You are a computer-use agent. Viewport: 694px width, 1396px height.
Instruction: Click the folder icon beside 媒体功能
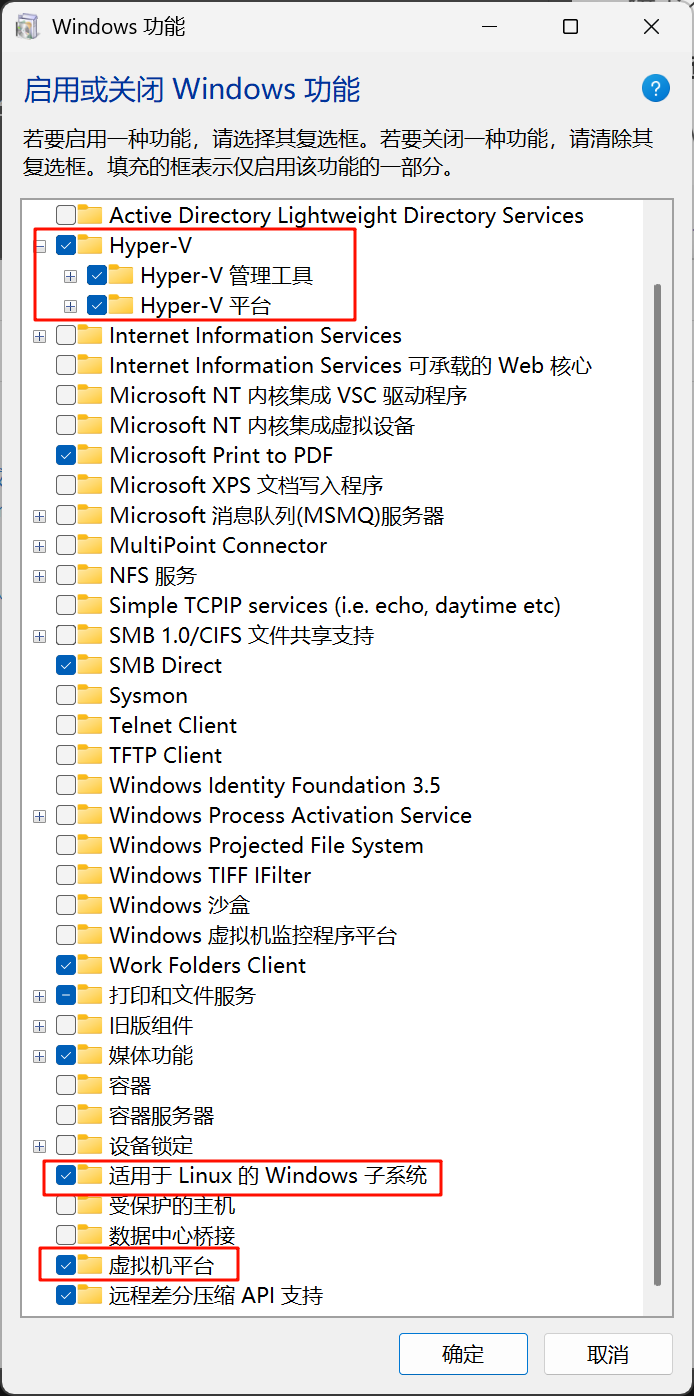point(90,1055)
